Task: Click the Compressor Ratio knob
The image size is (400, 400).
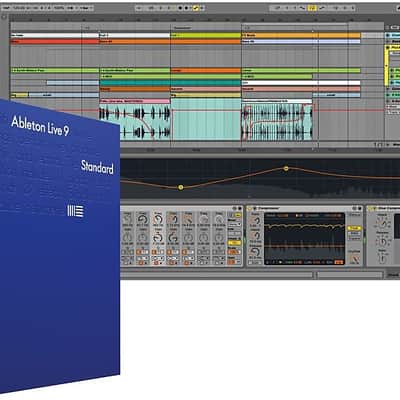Action: [255, 221]
